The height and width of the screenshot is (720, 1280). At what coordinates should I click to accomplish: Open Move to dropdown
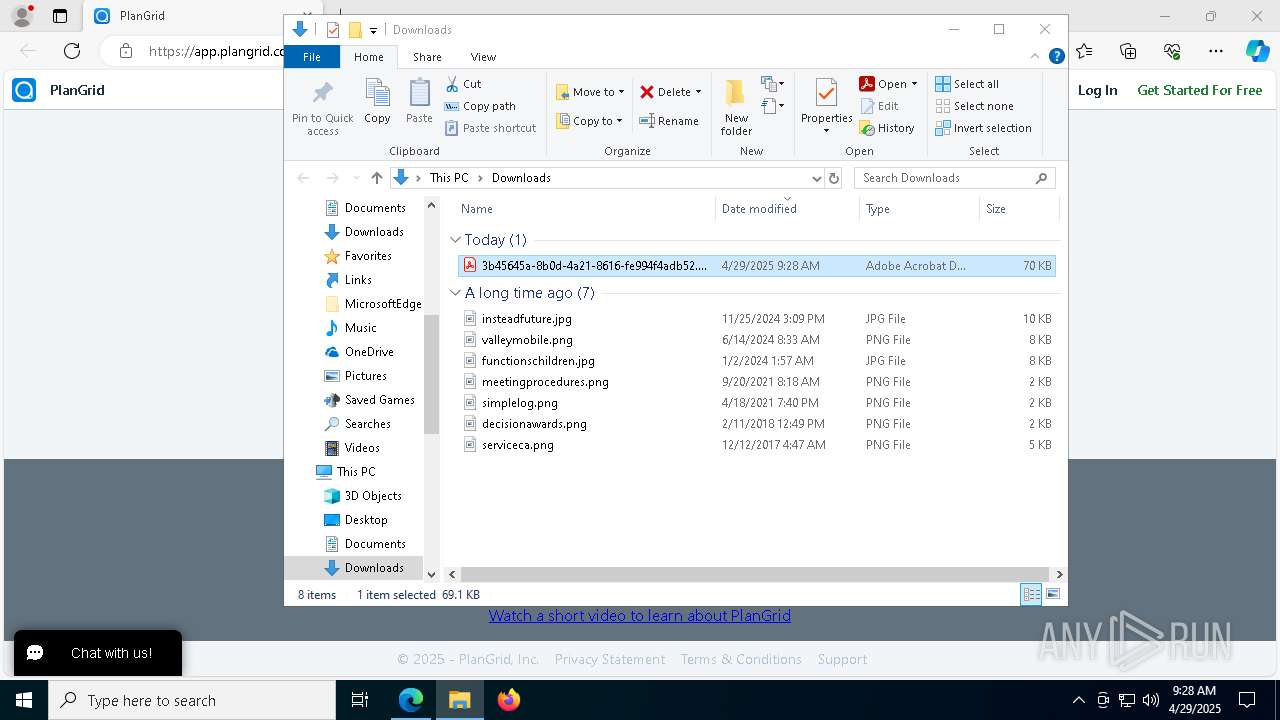pyautogui.click(x=590, y=91)
